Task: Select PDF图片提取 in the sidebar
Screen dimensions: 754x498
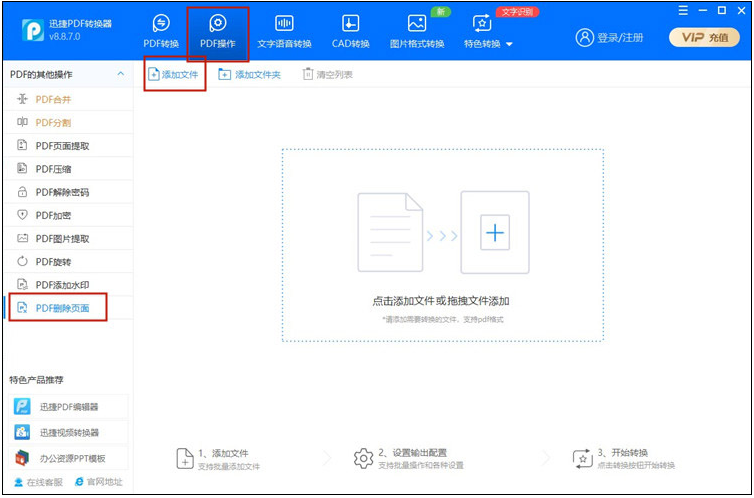Action: pos(67,238)
